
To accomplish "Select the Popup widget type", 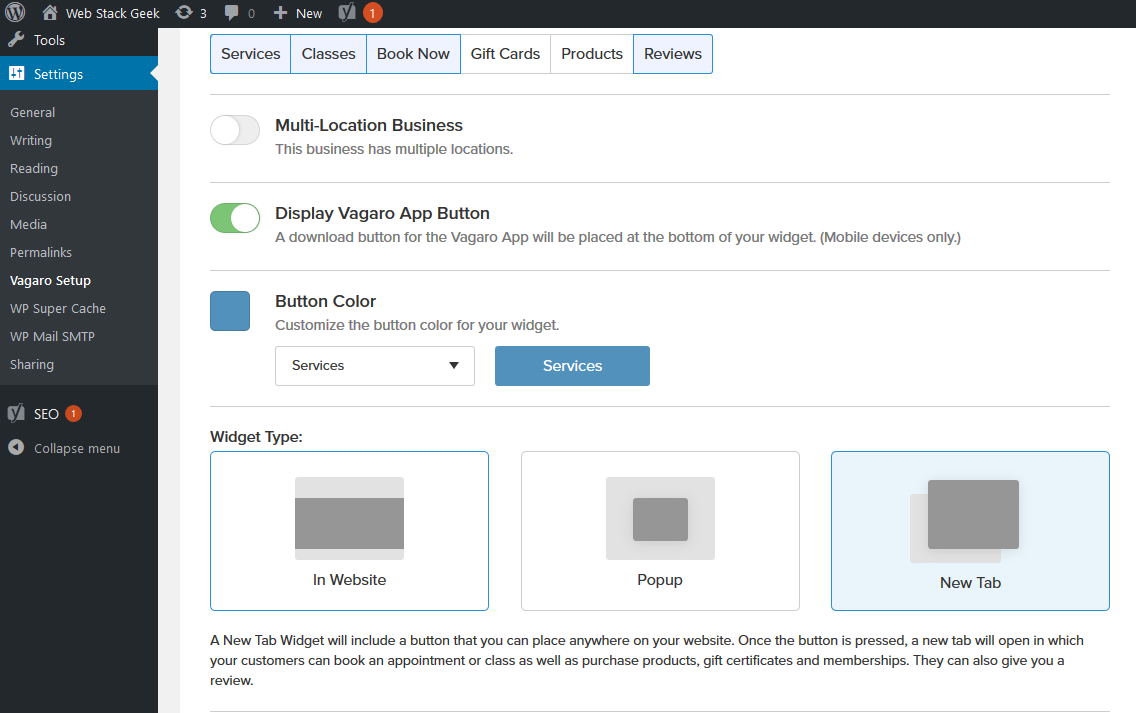I will click(660, 530).
